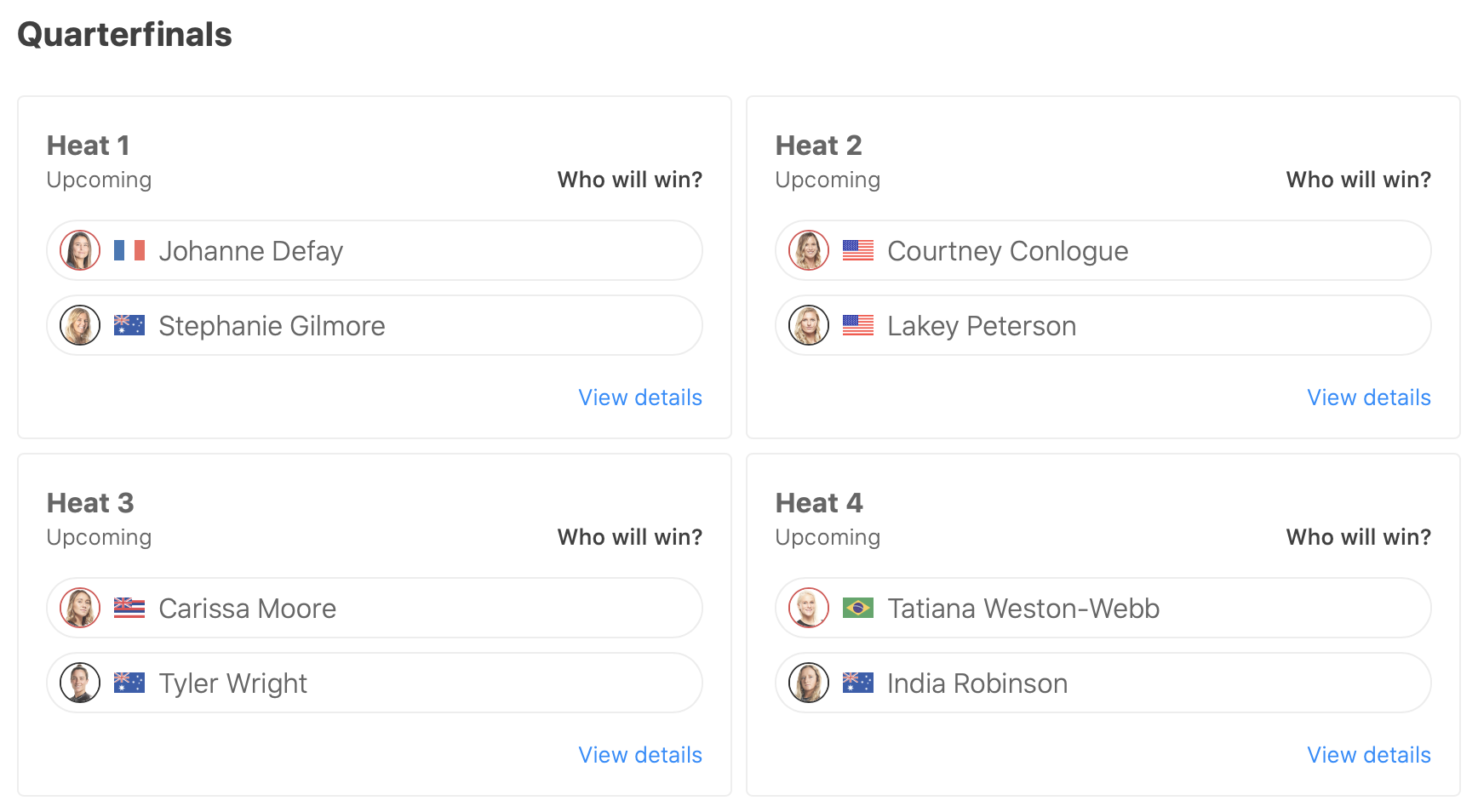Open View details for Heat 1
The image size is (1478, 812).
(640, 397)
